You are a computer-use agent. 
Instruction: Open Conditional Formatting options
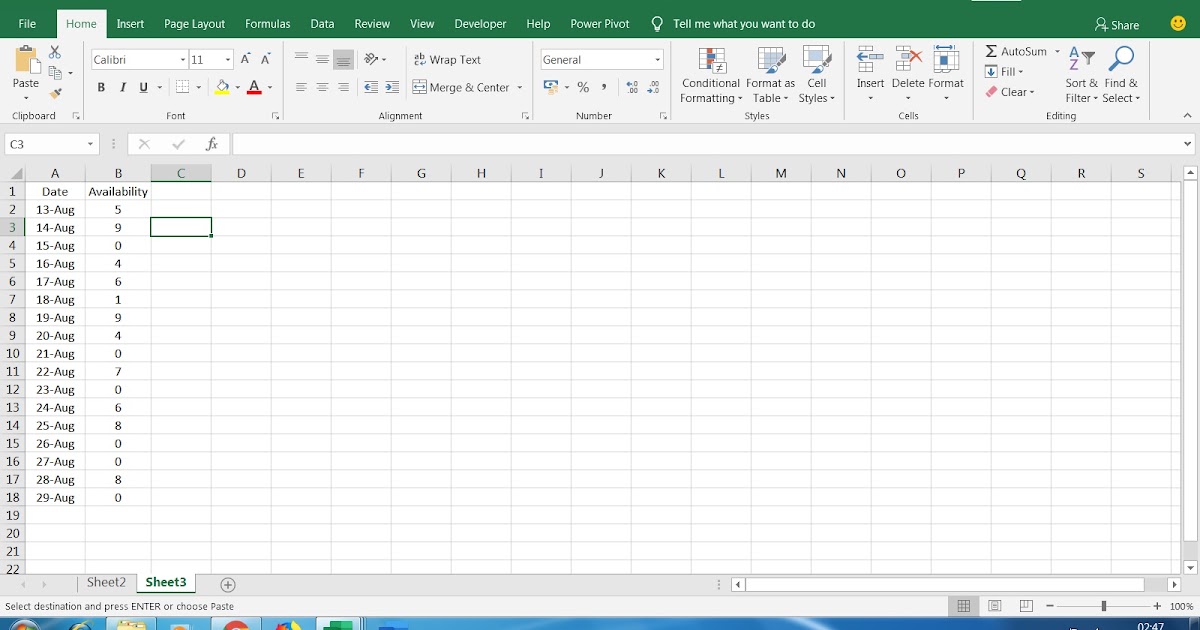pos(711,74)
